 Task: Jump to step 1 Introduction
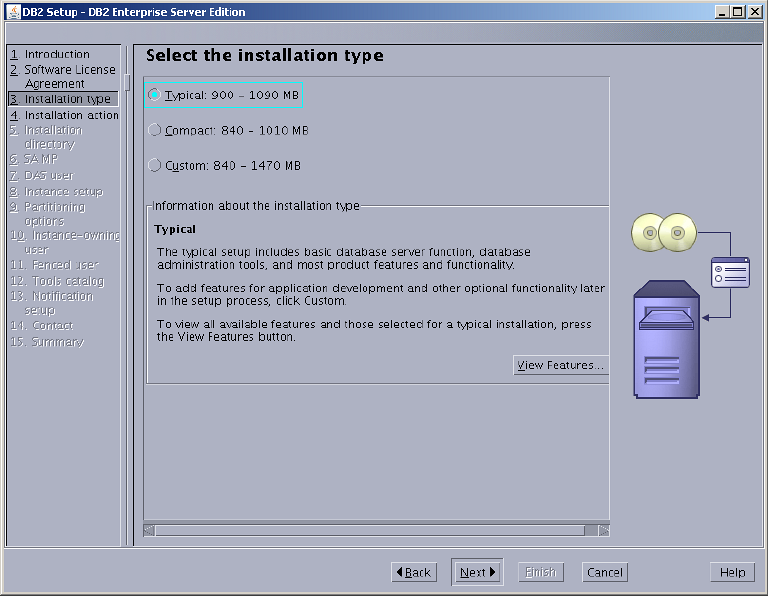click(50, 54)
